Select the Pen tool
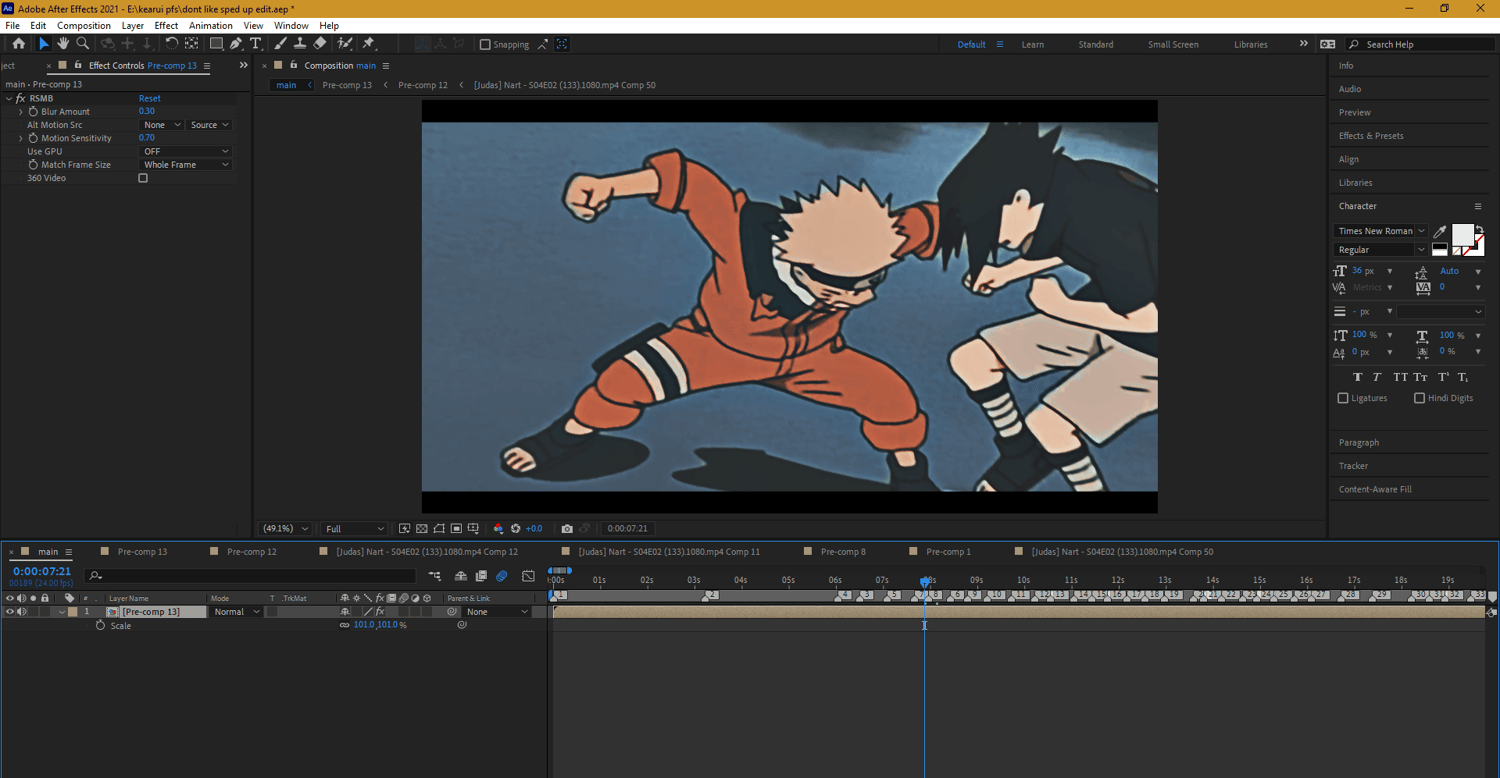Screen dimensions: 1500x778 [x=236, y=44]
